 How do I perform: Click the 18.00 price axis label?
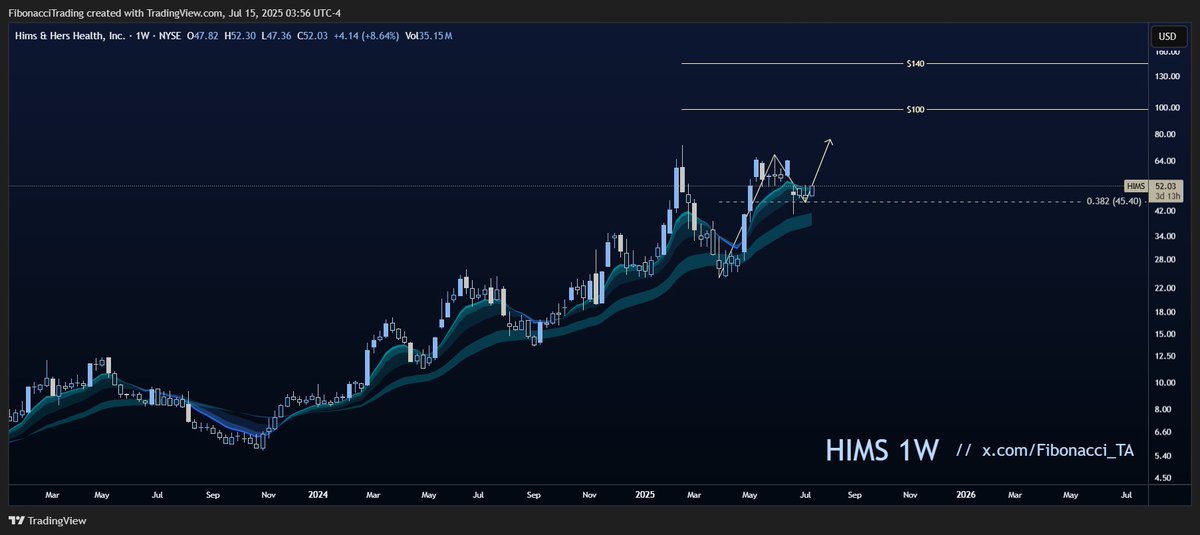pos(1165,312)
